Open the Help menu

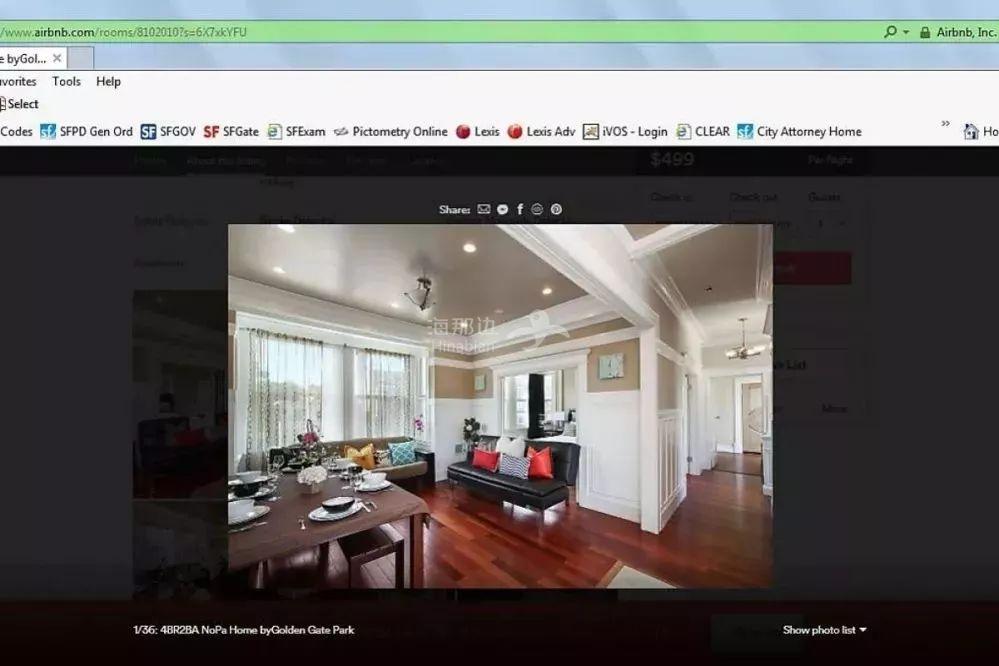[x=108, y=82]
